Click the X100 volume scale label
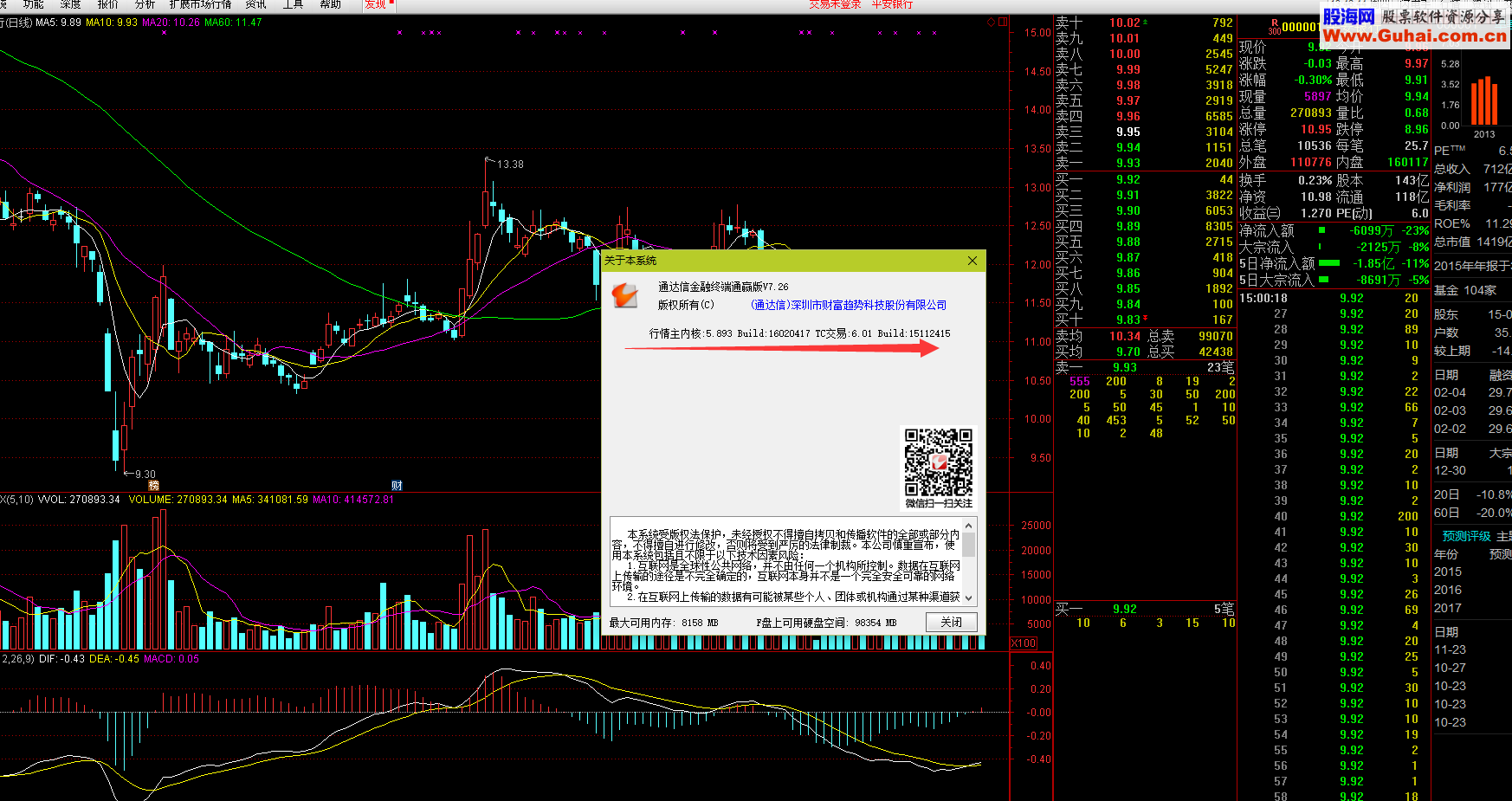The image size is (1512, 801). point(1024,643)
